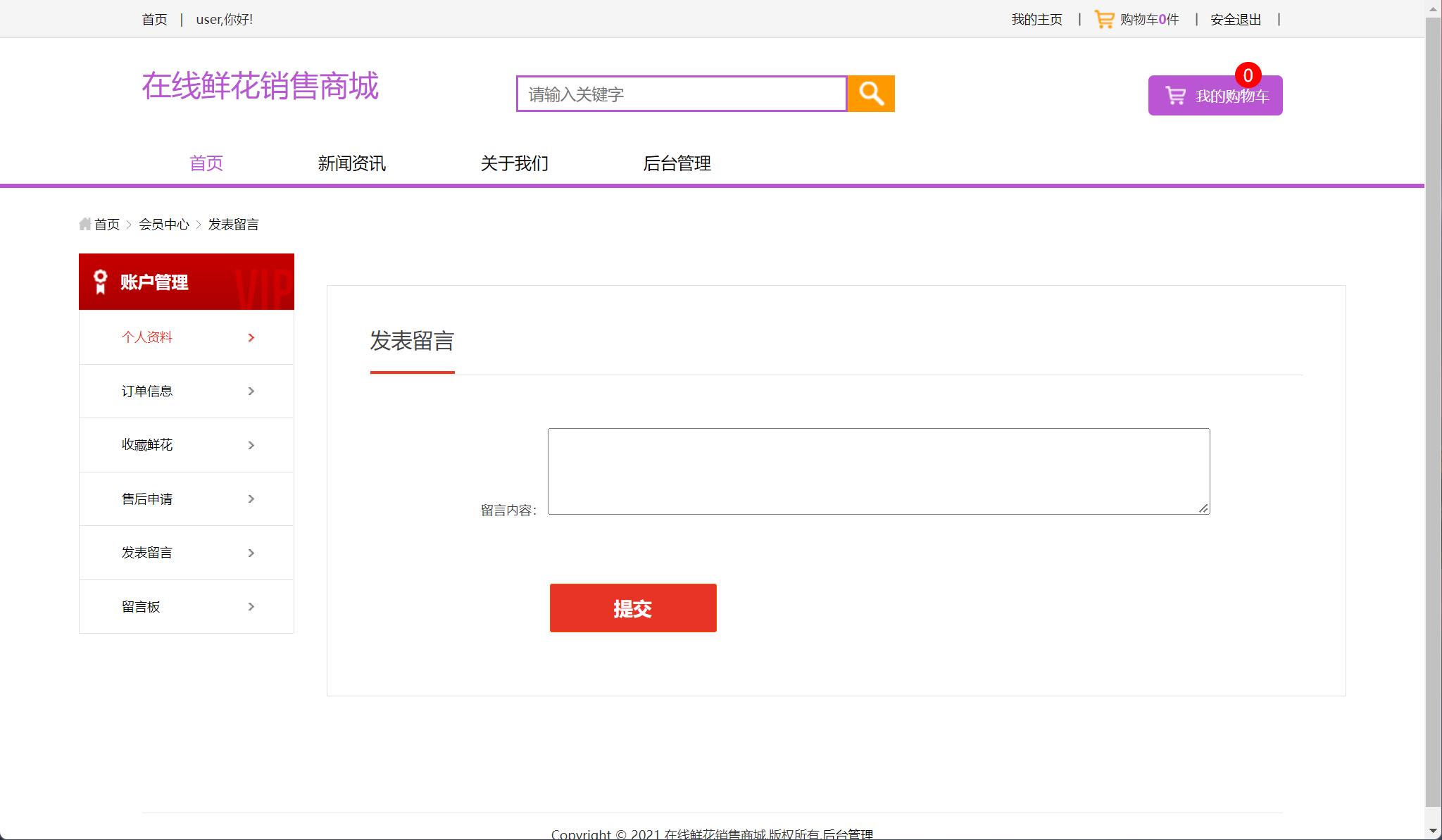Click the textarea resize handle at its corner

coord(1204,509)
